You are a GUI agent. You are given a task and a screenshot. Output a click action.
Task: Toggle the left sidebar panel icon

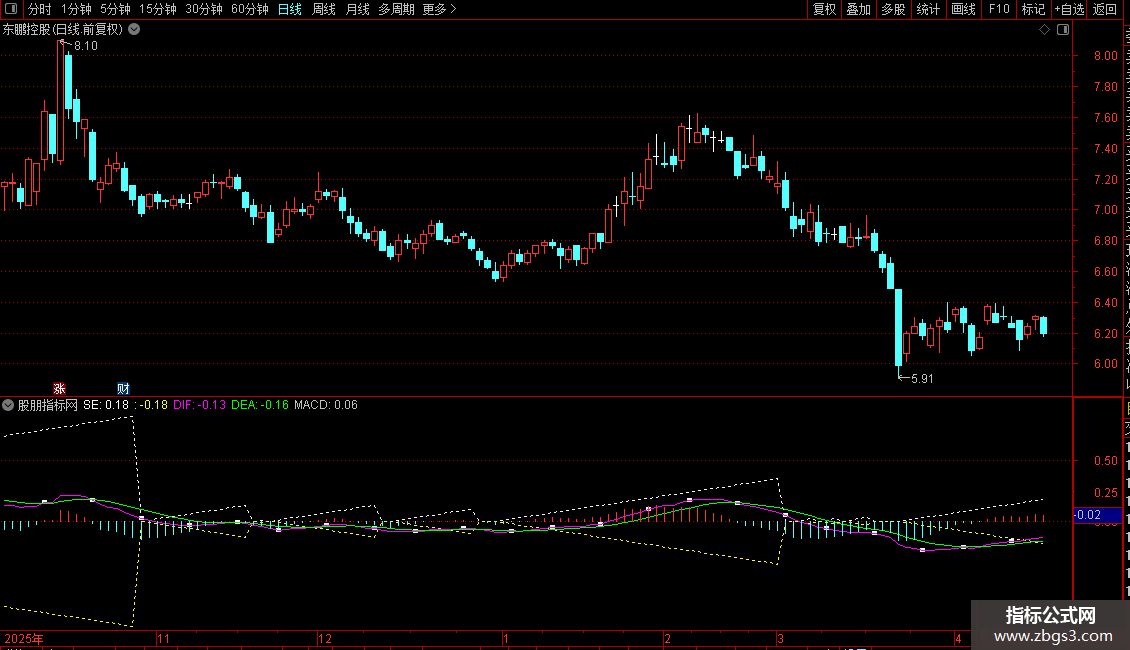coord(11,9)
